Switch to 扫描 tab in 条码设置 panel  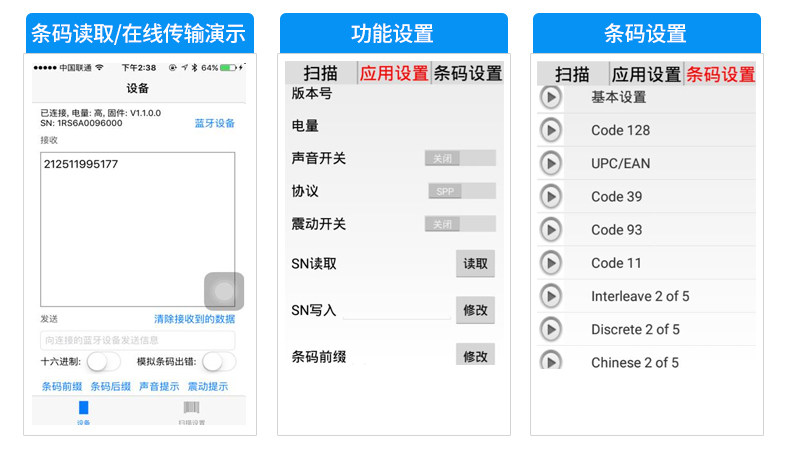(x=572, y=74)
